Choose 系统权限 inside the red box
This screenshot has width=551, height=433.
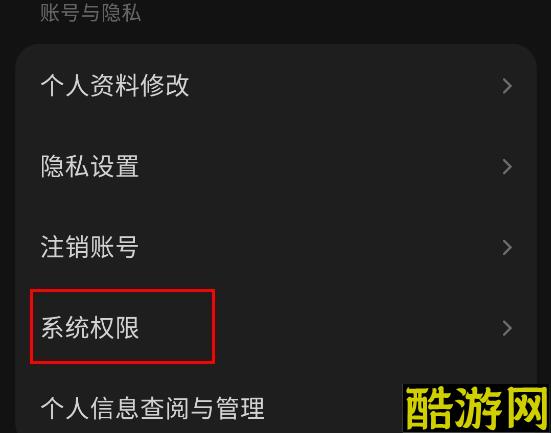pos(90,328)
